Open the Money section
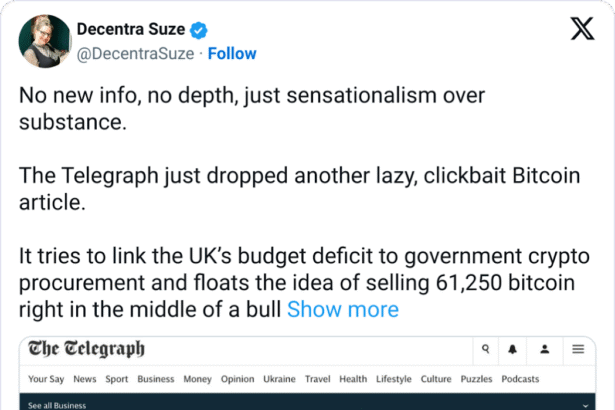Image resolution: width=615 pixels, height=410 pixels. (x=197, y=379)
